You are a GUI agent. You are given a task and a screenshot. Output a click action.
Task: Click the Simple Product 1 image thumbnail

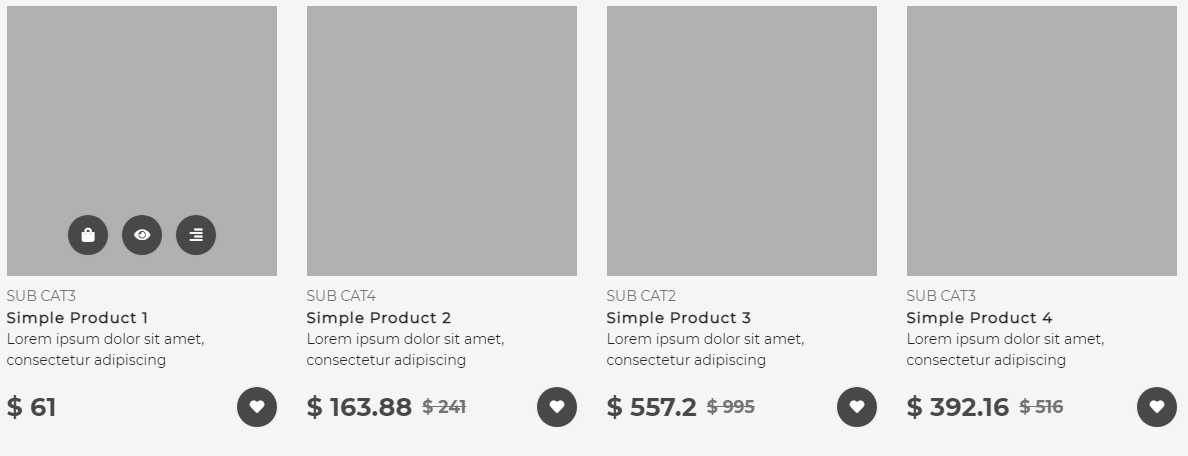142,120
